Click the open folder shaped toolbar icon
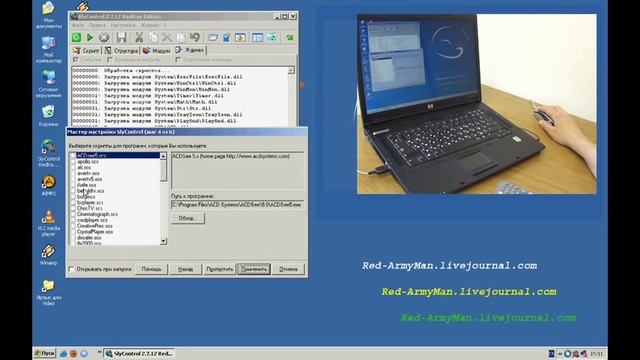Screen dimensions: 640x360 click(x=213, y=38)
